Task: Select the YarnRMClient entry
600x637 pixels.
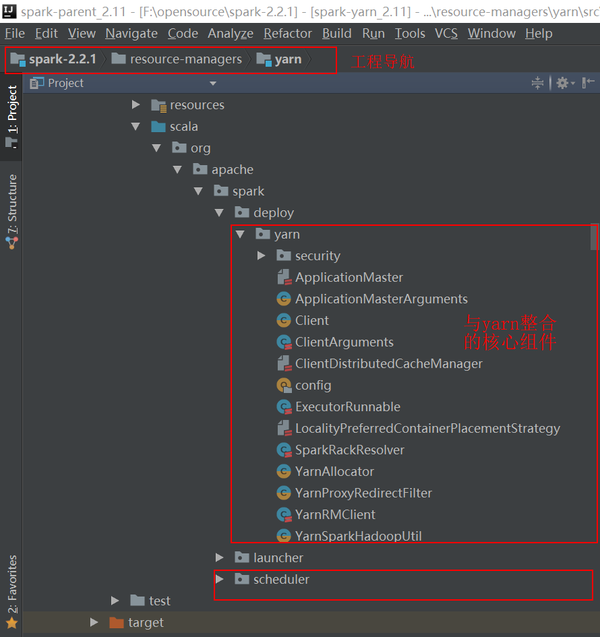Action: (x=335, y=514)
